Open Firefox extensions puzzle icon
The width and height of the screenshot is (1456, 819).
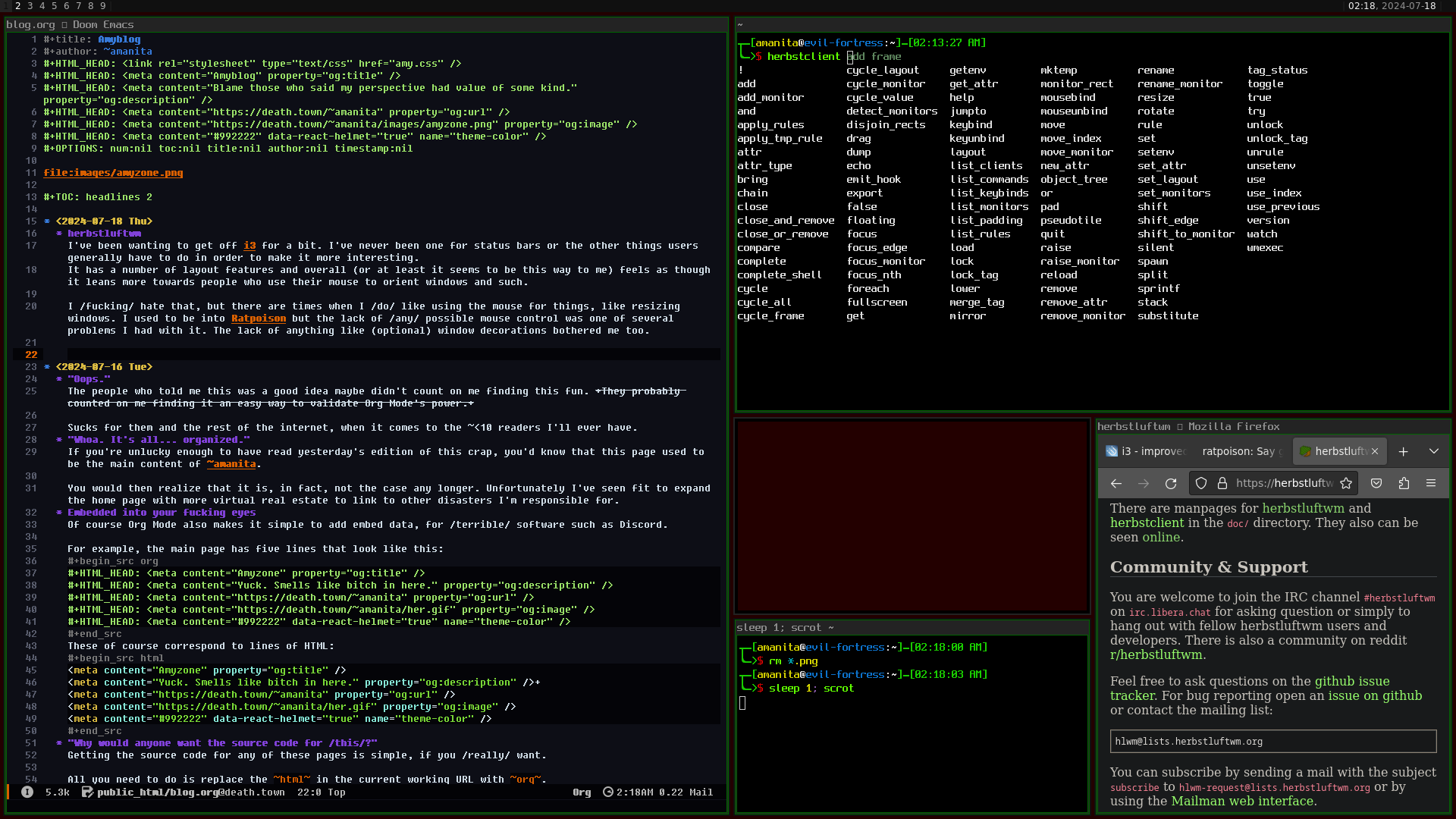1404,484
